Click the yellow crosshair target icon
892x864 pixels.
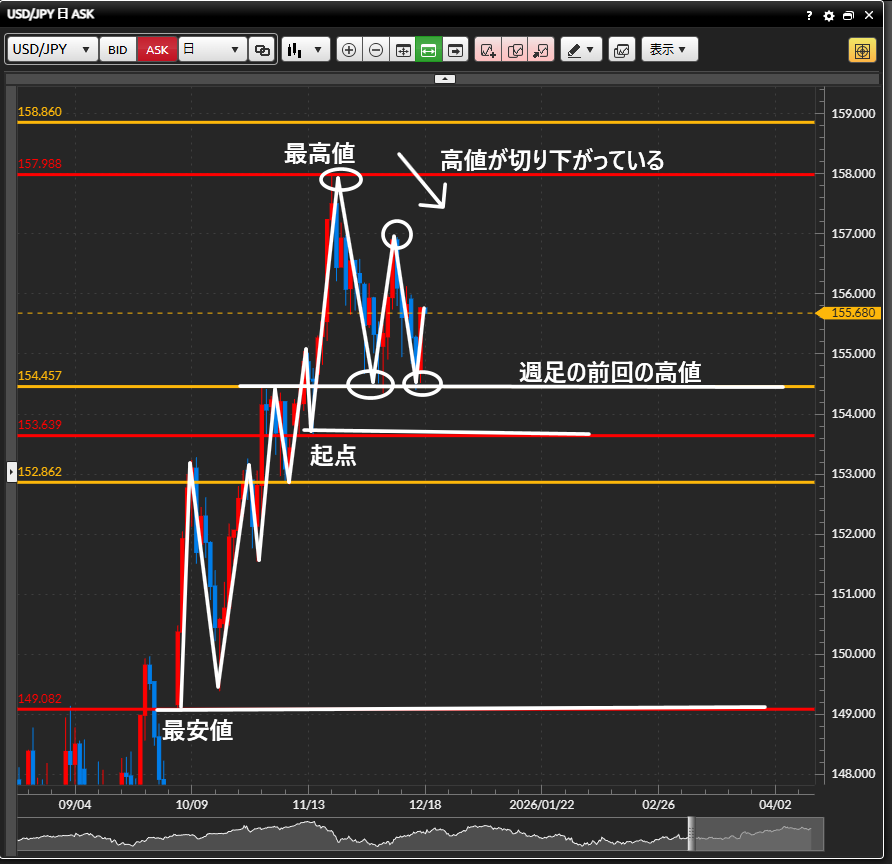tap(861, 50)
